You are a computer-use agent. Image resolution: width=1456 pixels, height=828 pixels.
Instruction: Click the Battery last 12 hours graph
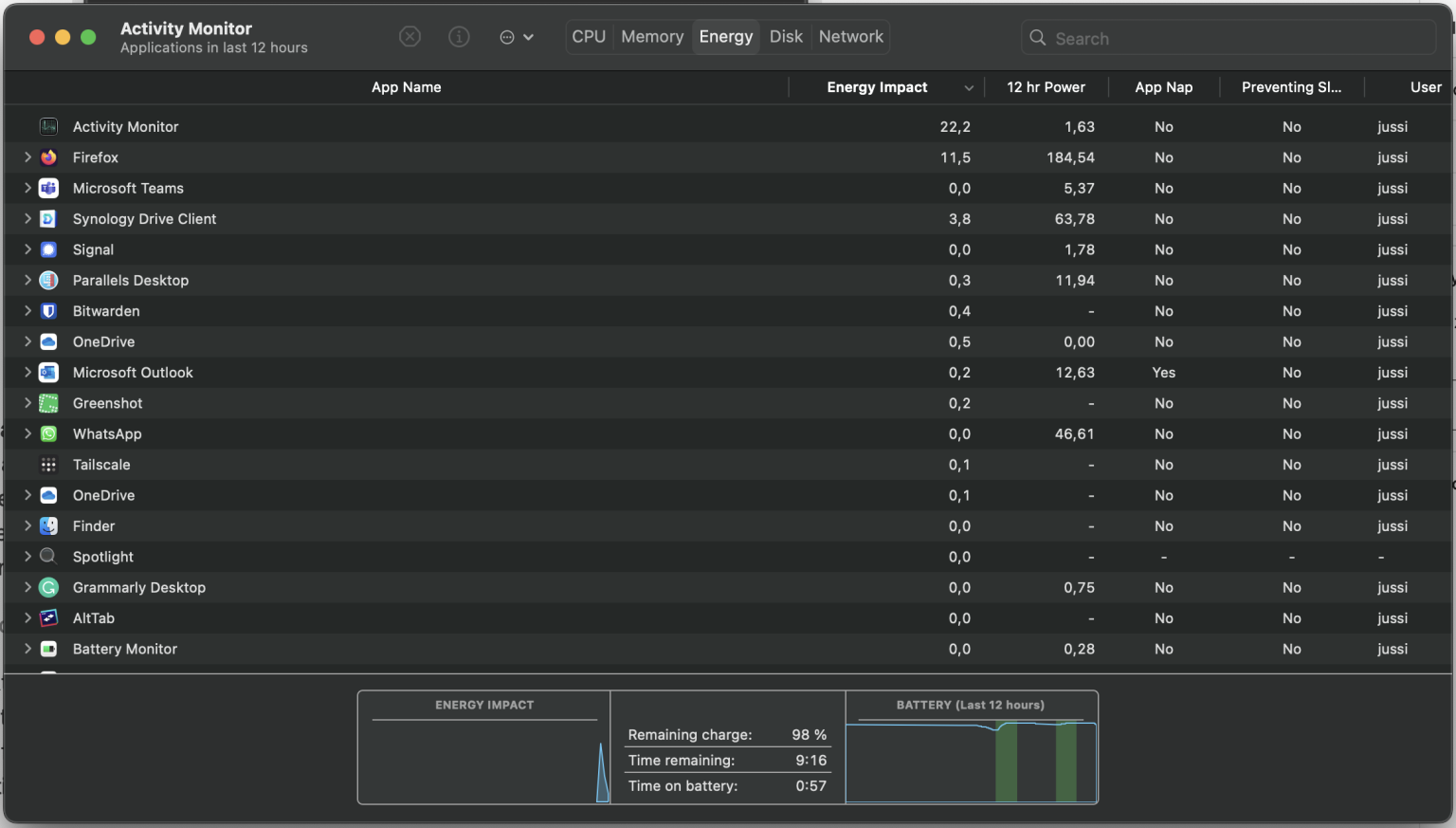click(x=972, y=747)
